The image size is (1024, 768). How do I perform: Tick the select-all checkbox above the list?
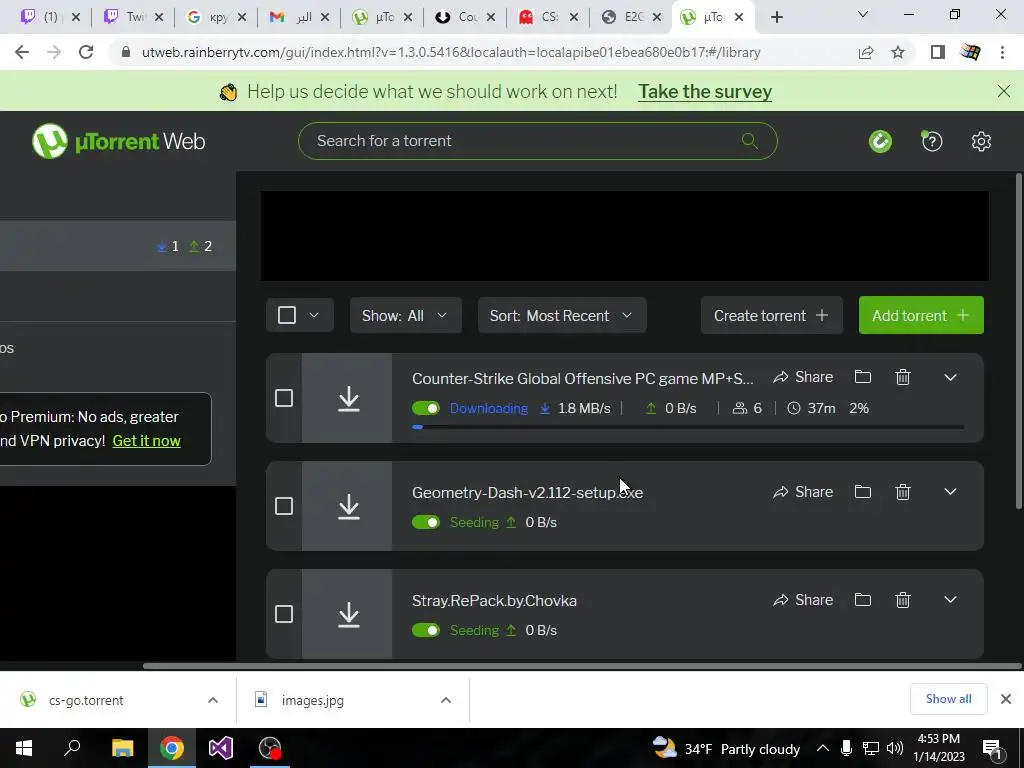pyautogui.click(x=287, y=315)
